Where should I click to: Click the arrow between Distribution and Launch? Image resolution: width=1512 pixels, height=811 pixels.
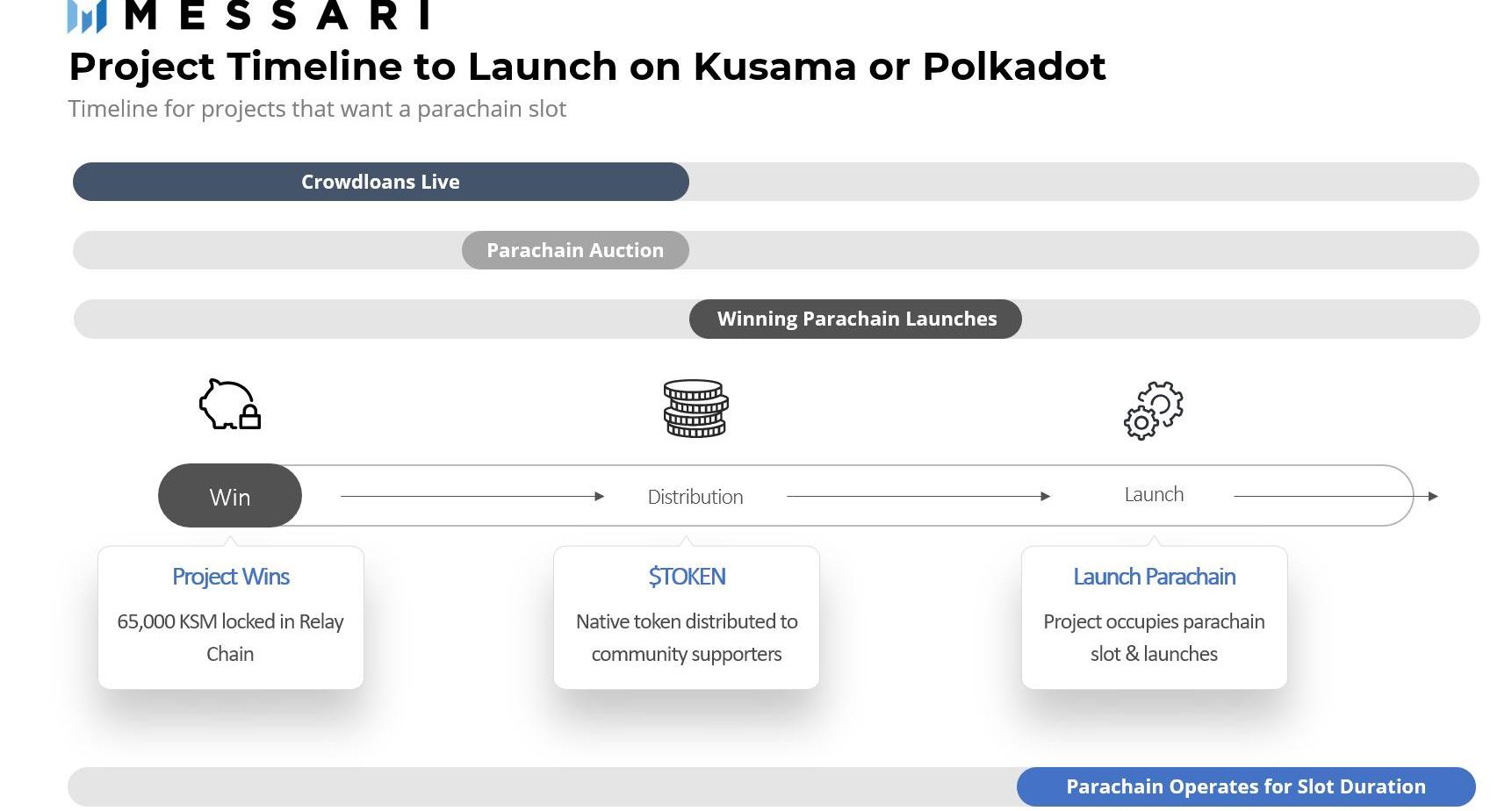[x=918, y=497]
